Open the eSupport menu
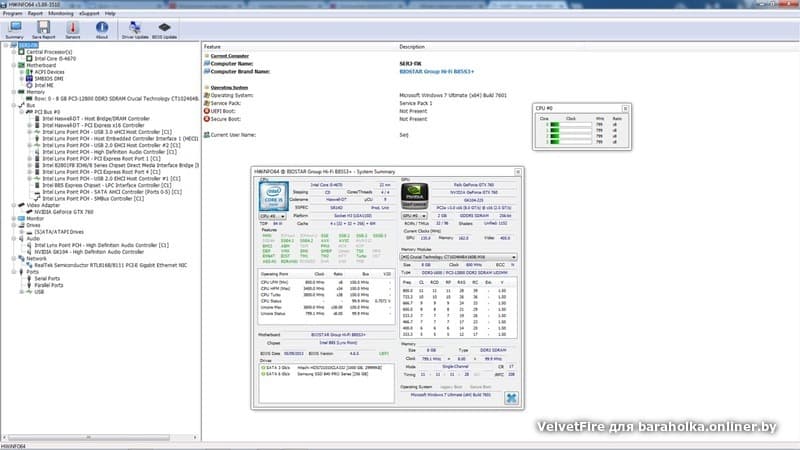The width and height of the screenshot is (800, 450). [x=89, y=13]
